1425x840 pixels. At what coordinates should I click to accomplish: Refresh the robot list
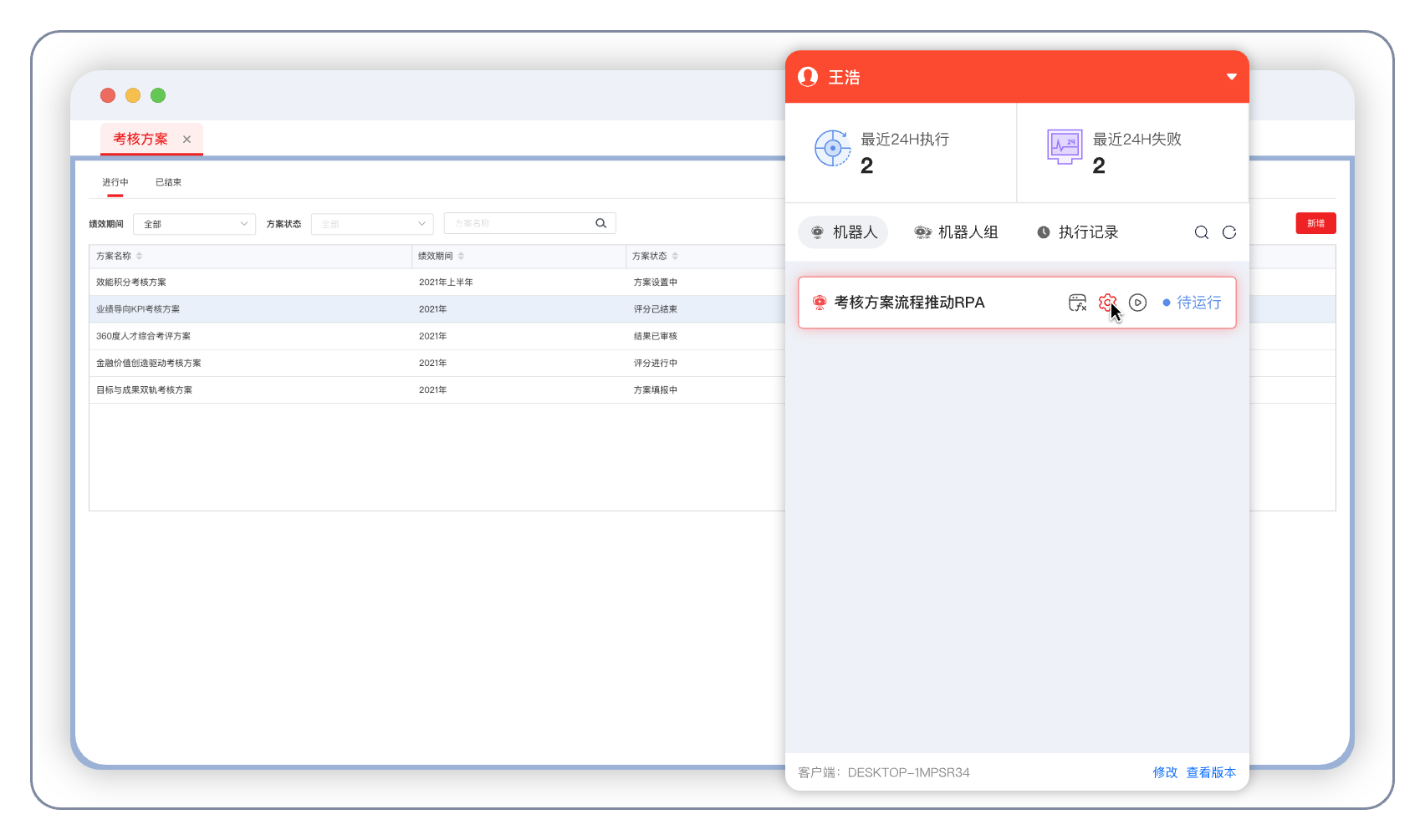click(1228, 232)
